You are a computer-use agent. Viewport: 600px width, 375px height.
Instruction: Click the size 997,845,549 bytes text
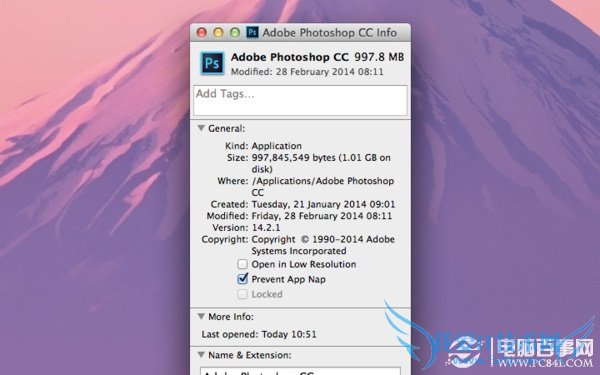(293, 158)
